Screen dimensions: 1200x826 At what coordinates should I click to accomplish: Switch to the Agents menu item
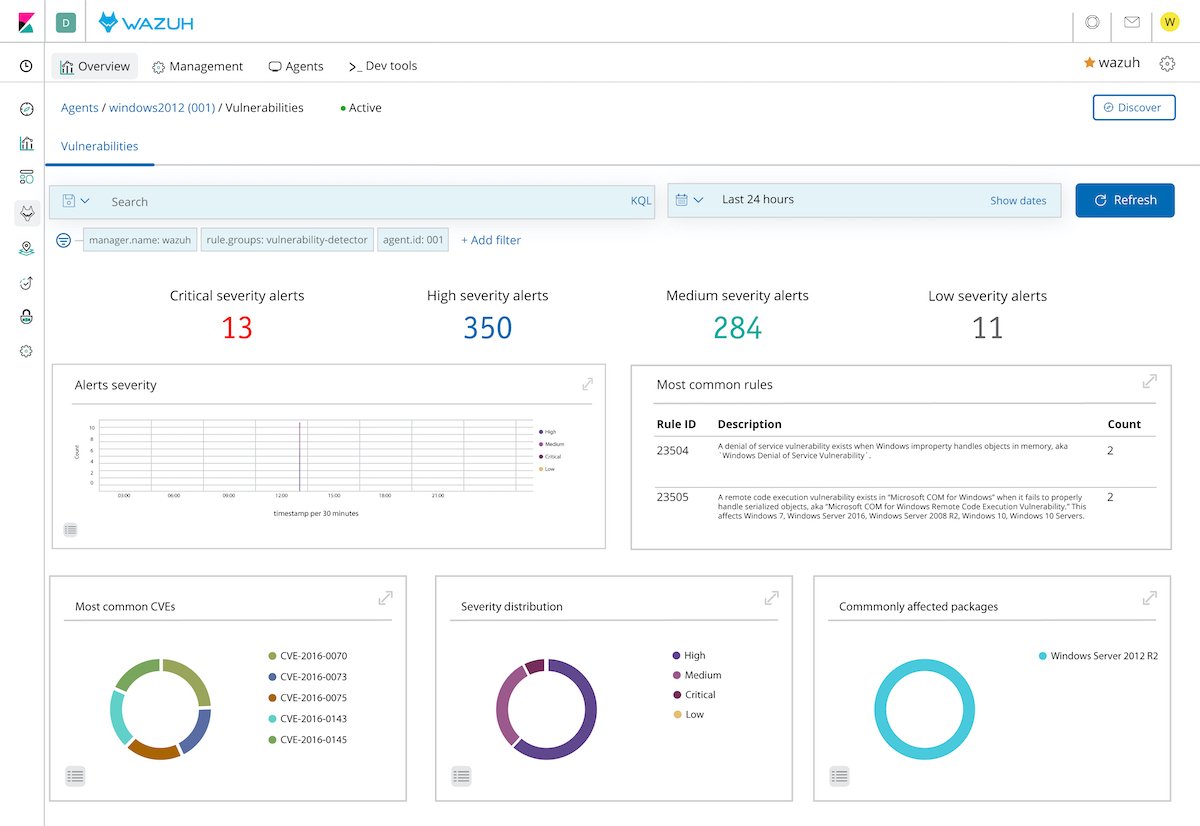(x=296, y=67)
